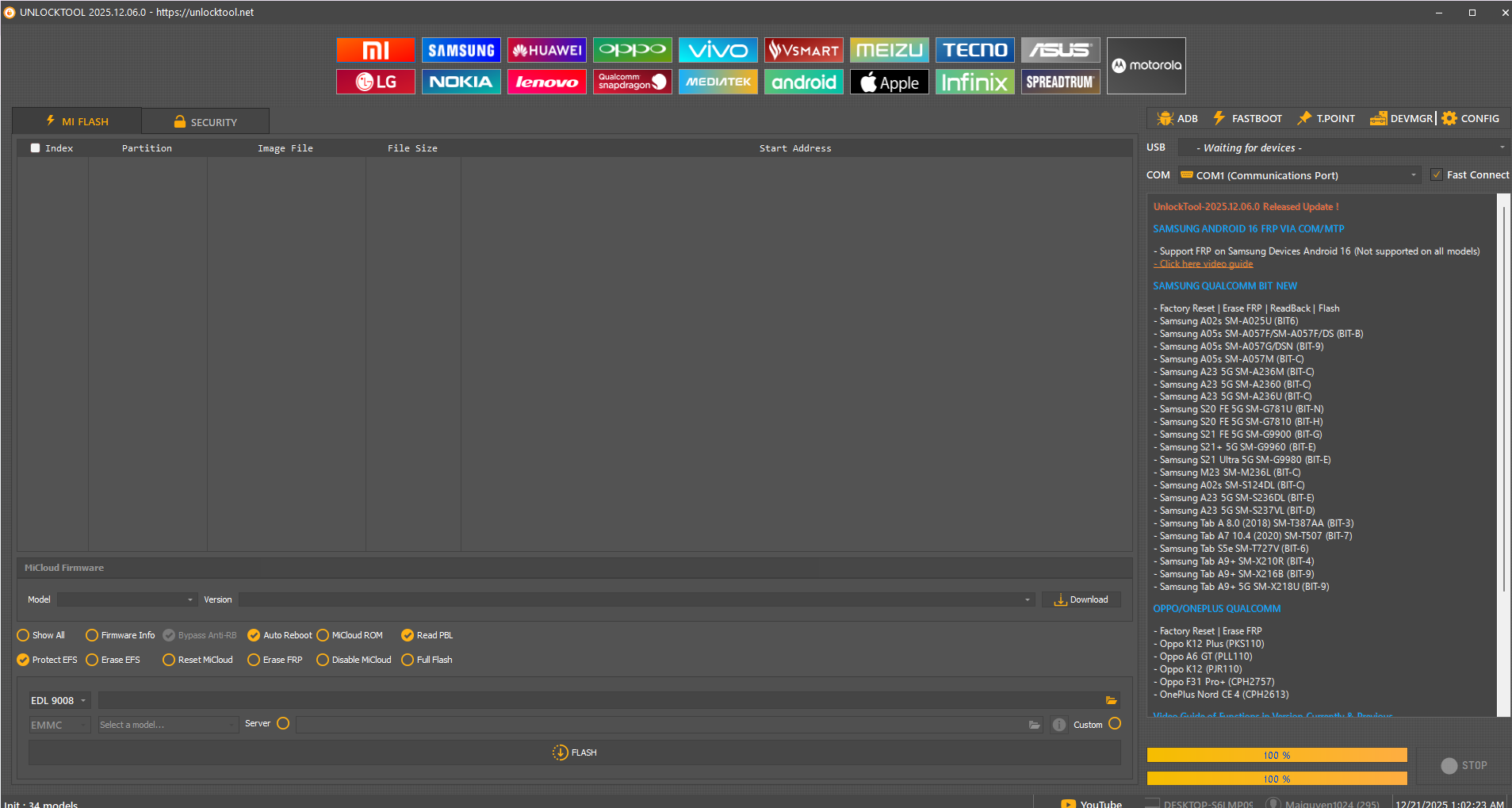Switch to the SECURITY tab

point(205,122)
